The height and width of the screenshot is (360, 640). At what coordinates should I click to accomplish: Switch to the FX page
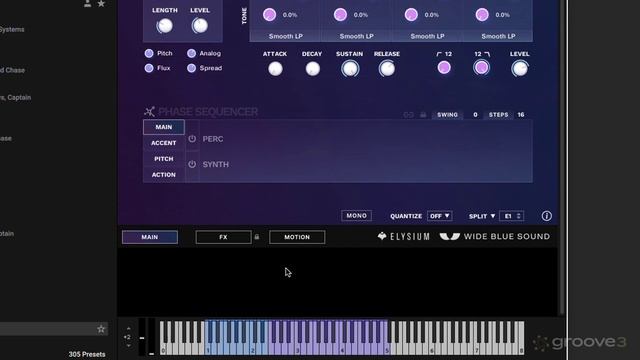[x=223, y=237]
